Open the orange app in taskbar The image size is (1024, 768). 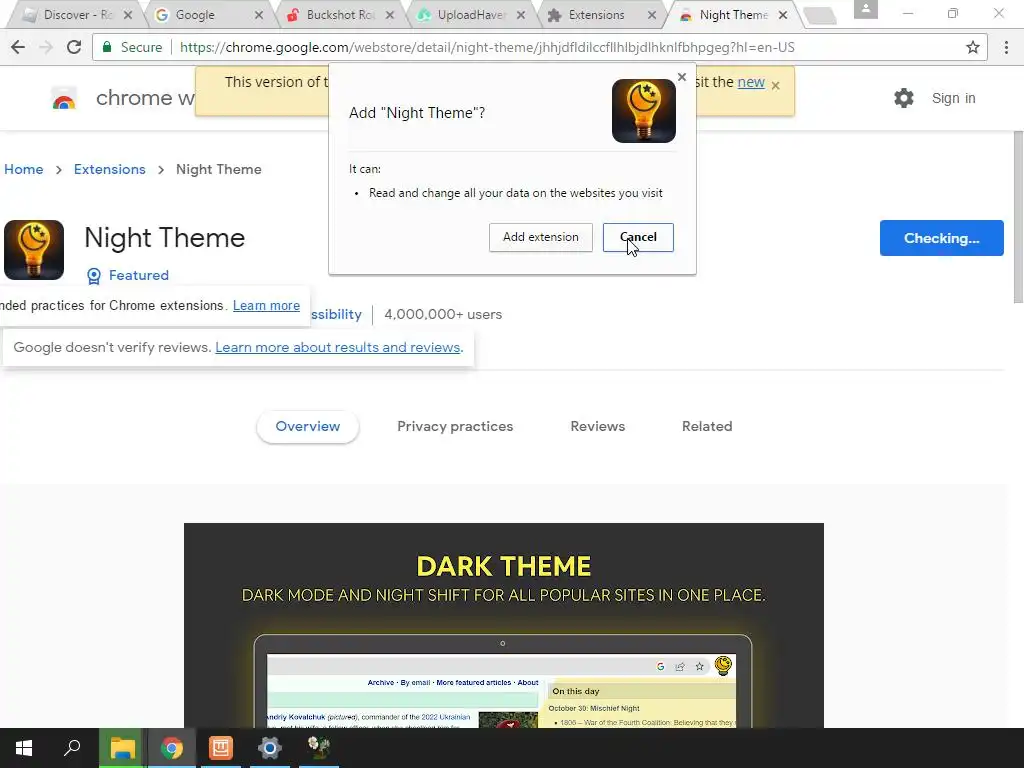pyautogui.click(x=221, y=748)
